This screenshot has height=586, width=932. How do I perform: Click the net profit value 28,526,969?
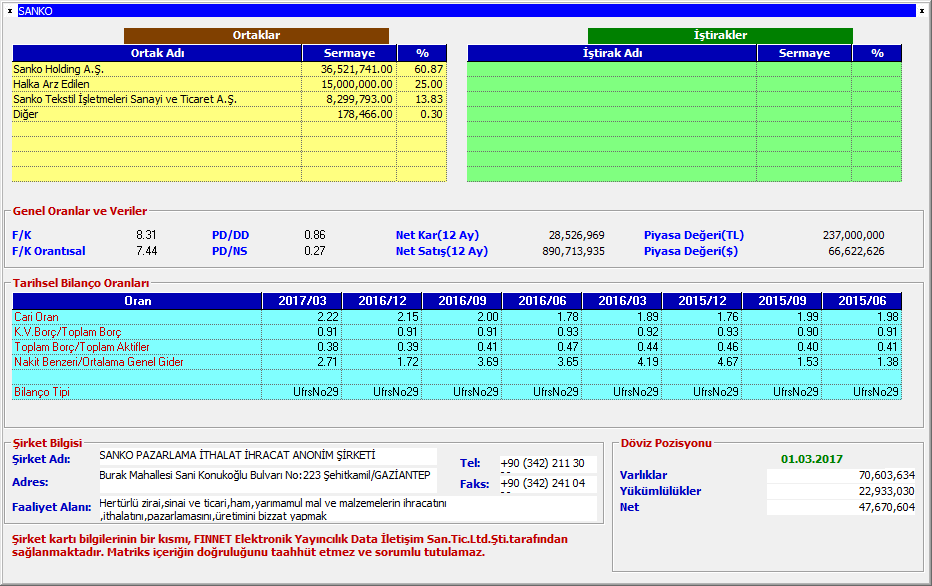tap(577, 235)
